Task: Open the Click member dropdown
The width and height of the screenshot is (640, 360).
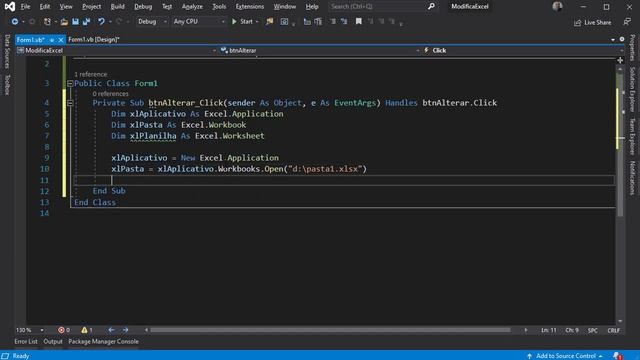Action: 524,51
